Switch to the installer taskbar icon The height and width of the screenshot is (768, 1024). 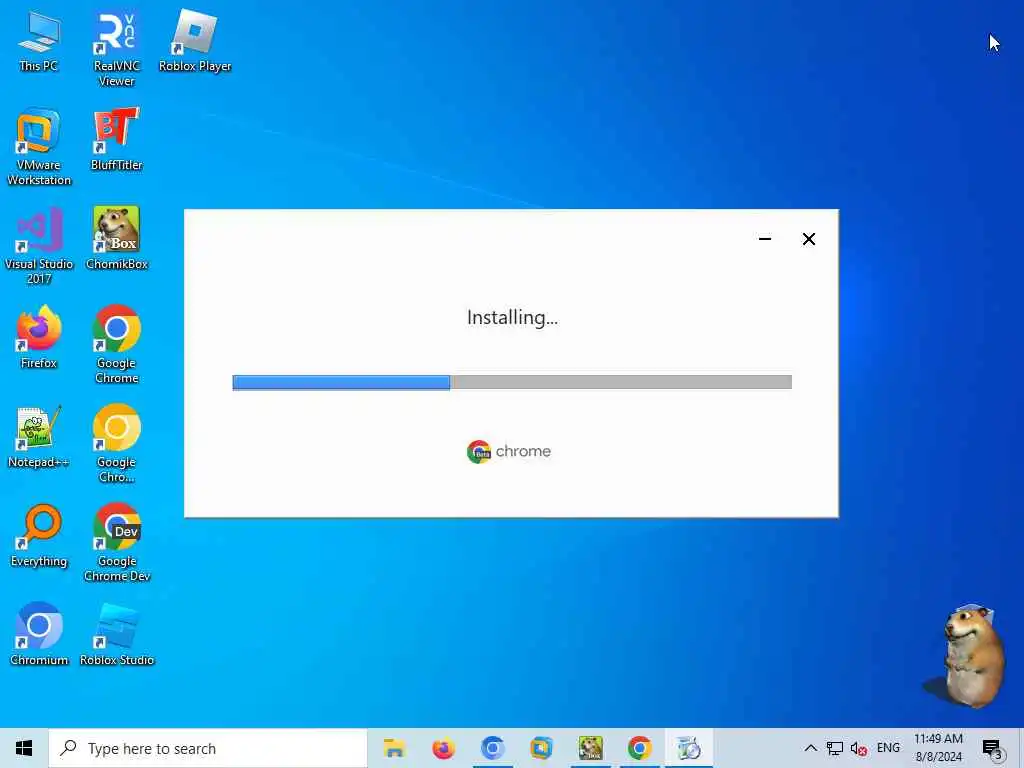688,748
